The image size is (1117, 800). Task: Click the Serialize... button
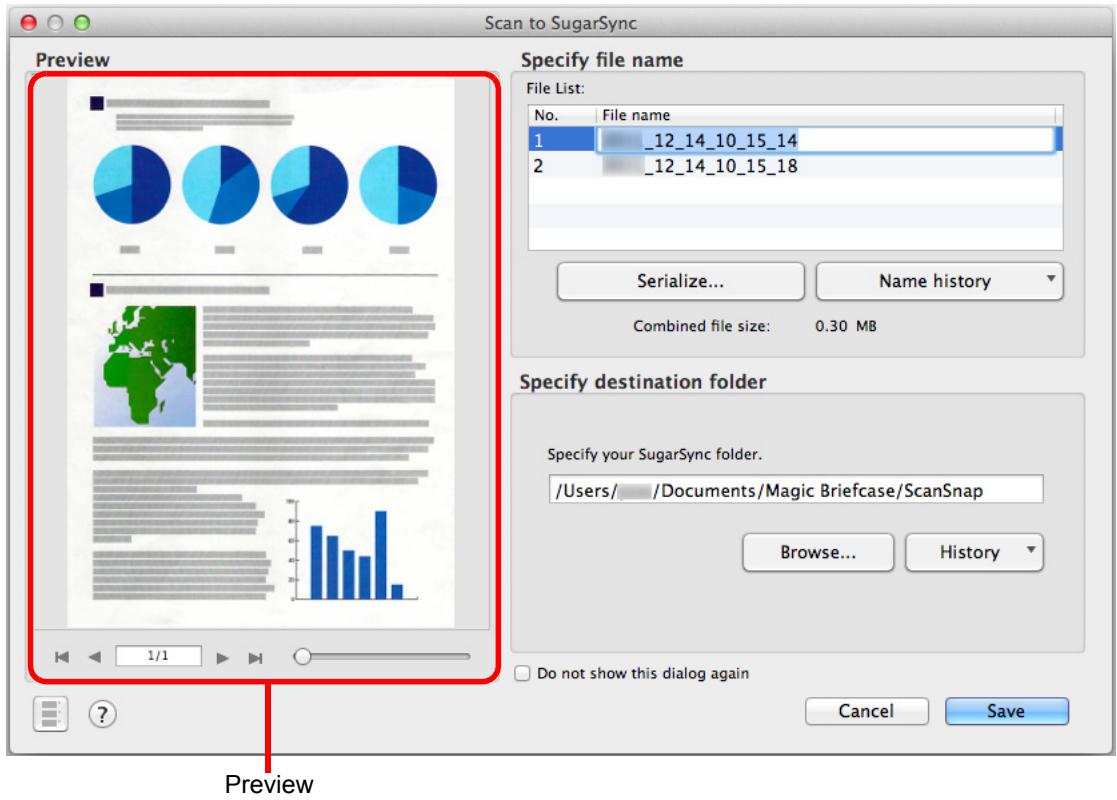coord(680,281)
